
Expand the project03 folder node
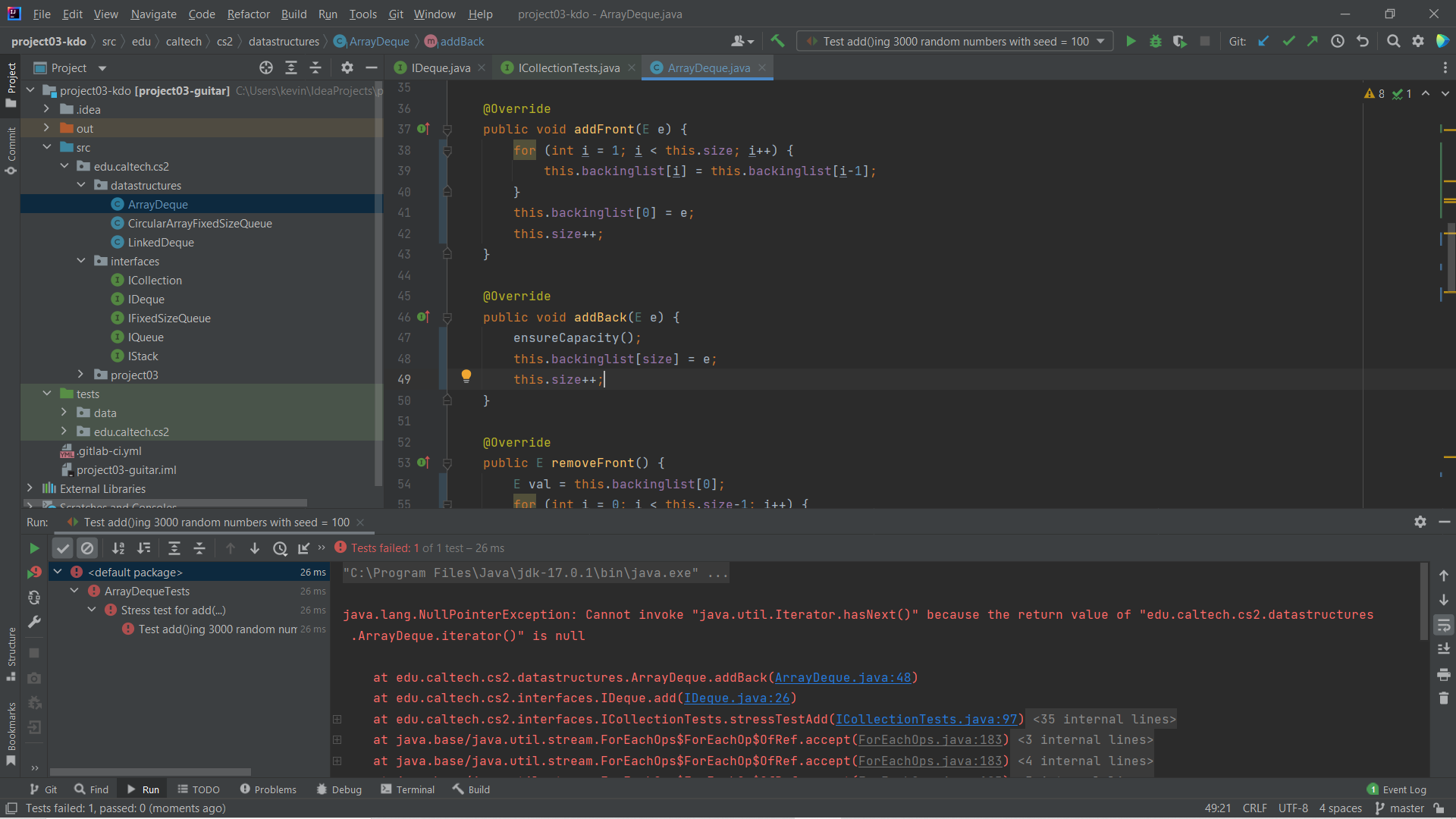click(x=81, y=375)
